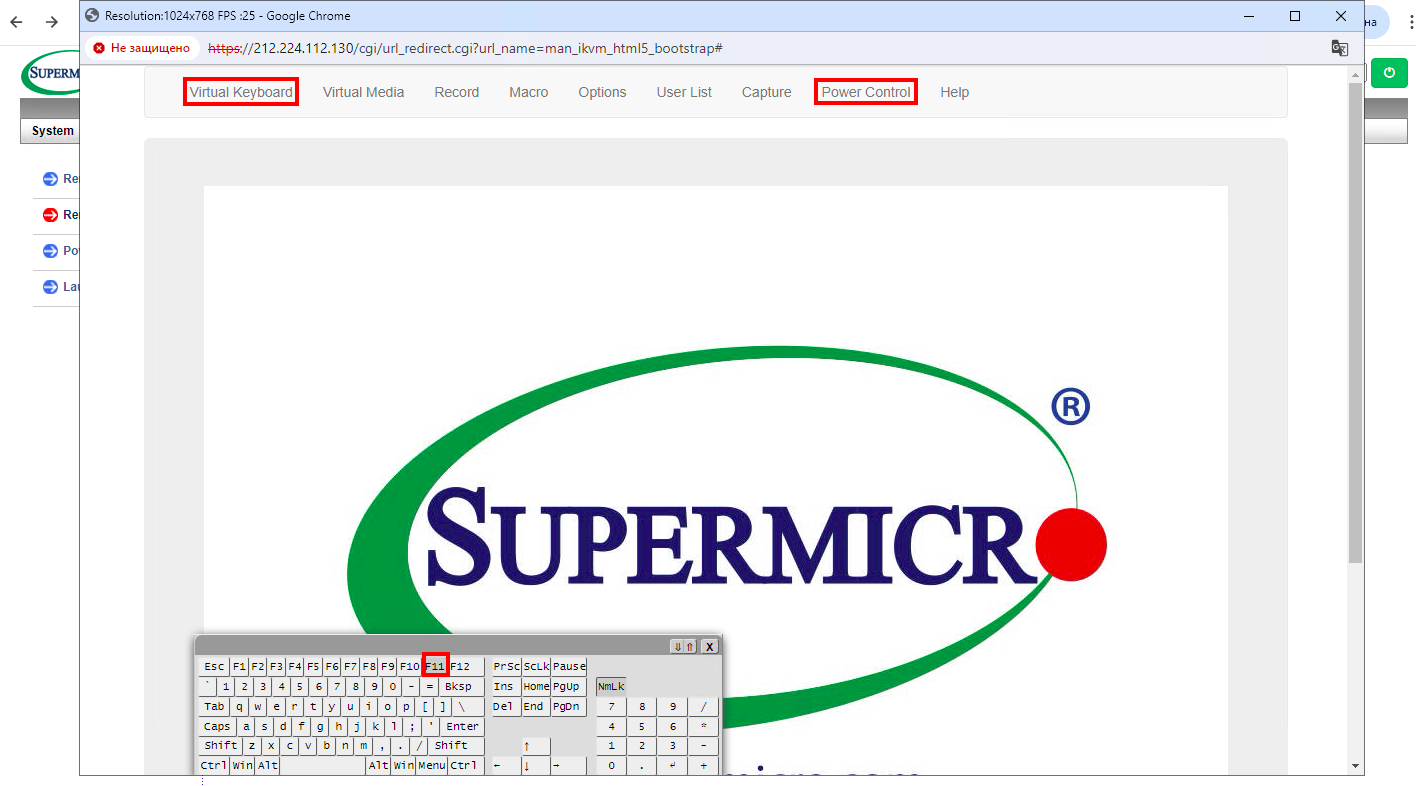Screen dimensions: 1416x786
Task: Click browser forward arrow in background window
Action: (x=52, y=22)
